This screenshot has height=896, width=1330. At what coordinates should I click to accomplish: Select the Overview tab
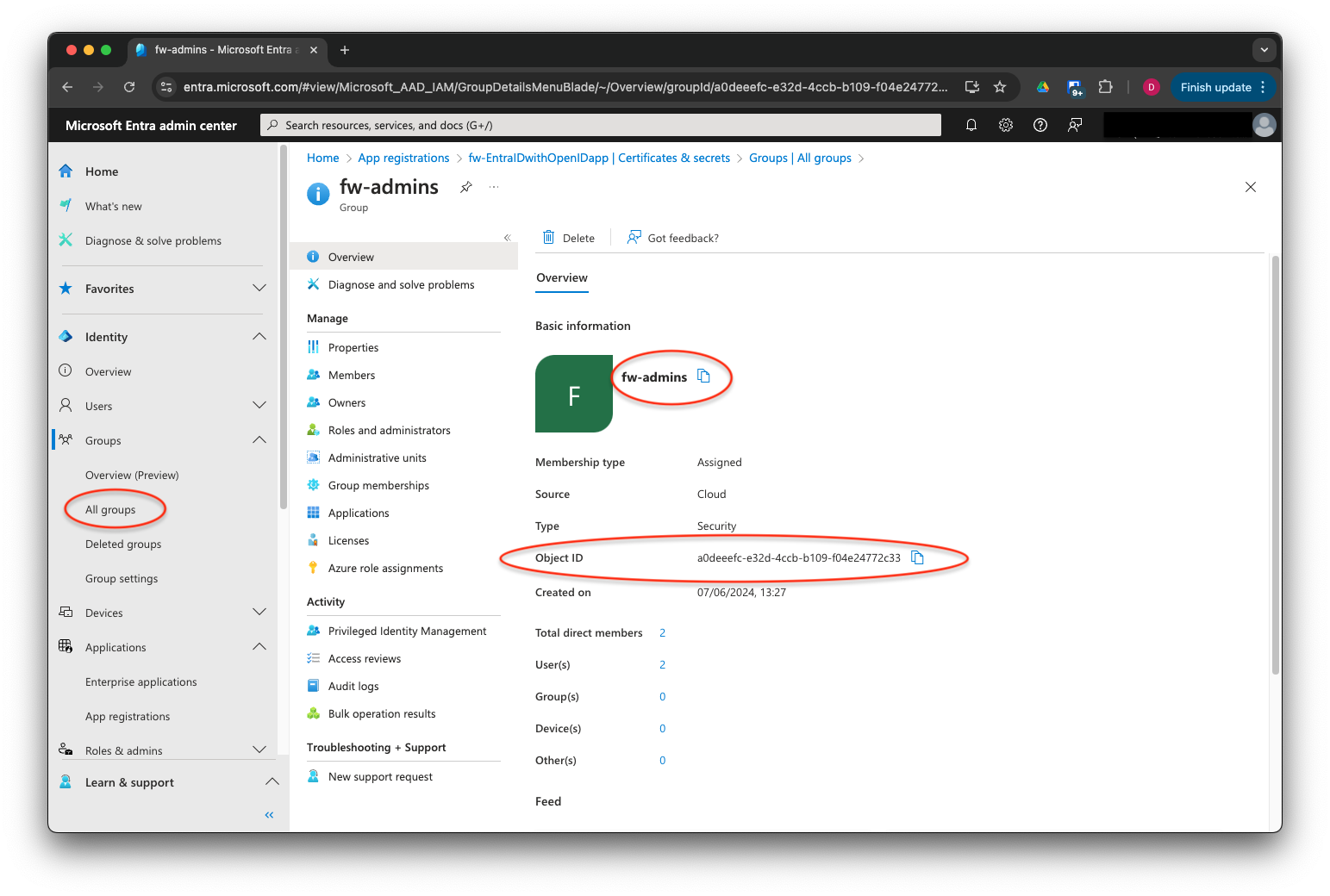point(562,278)
